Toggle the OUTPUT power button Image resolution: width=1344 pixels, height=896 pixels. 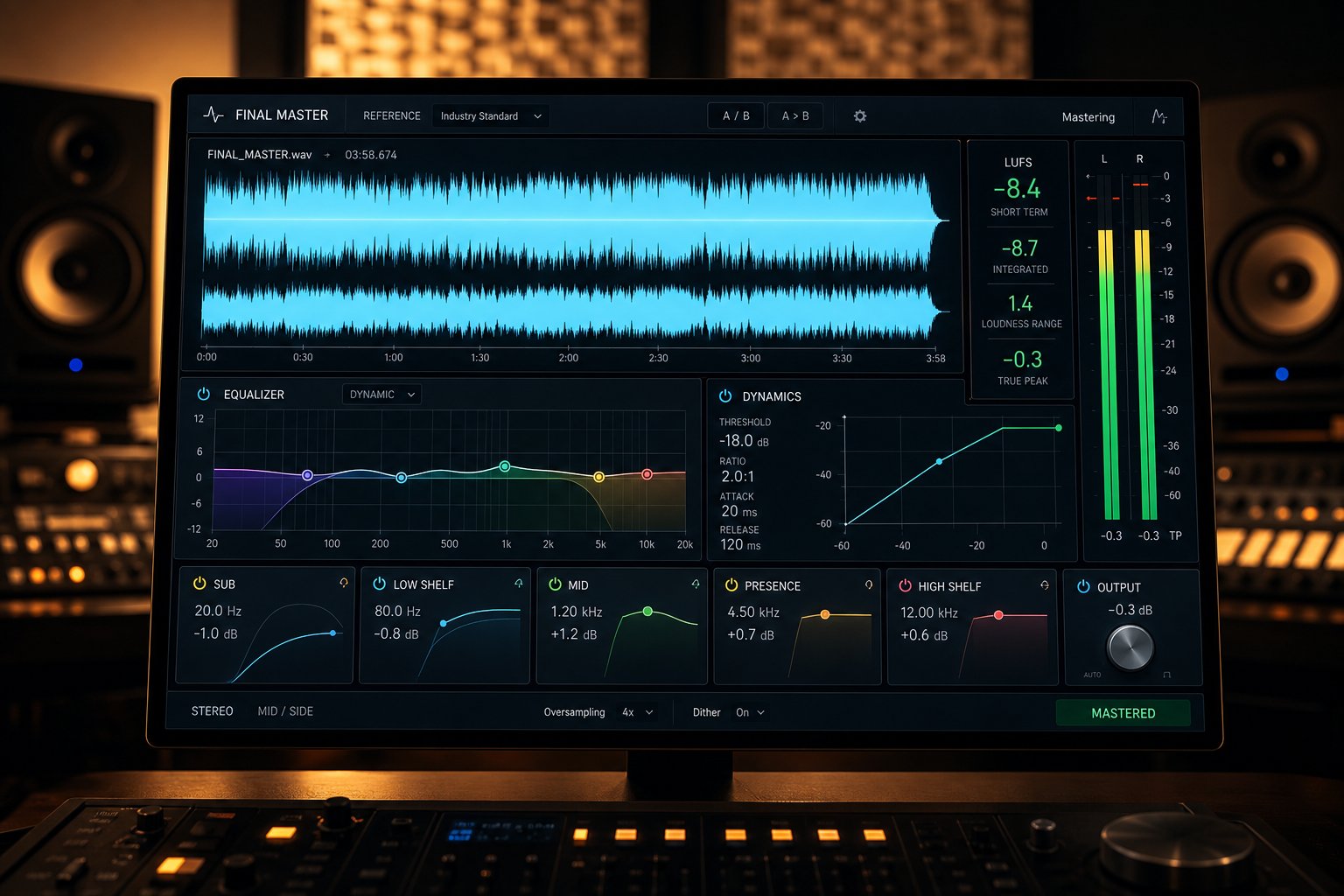click(1083, 586)
